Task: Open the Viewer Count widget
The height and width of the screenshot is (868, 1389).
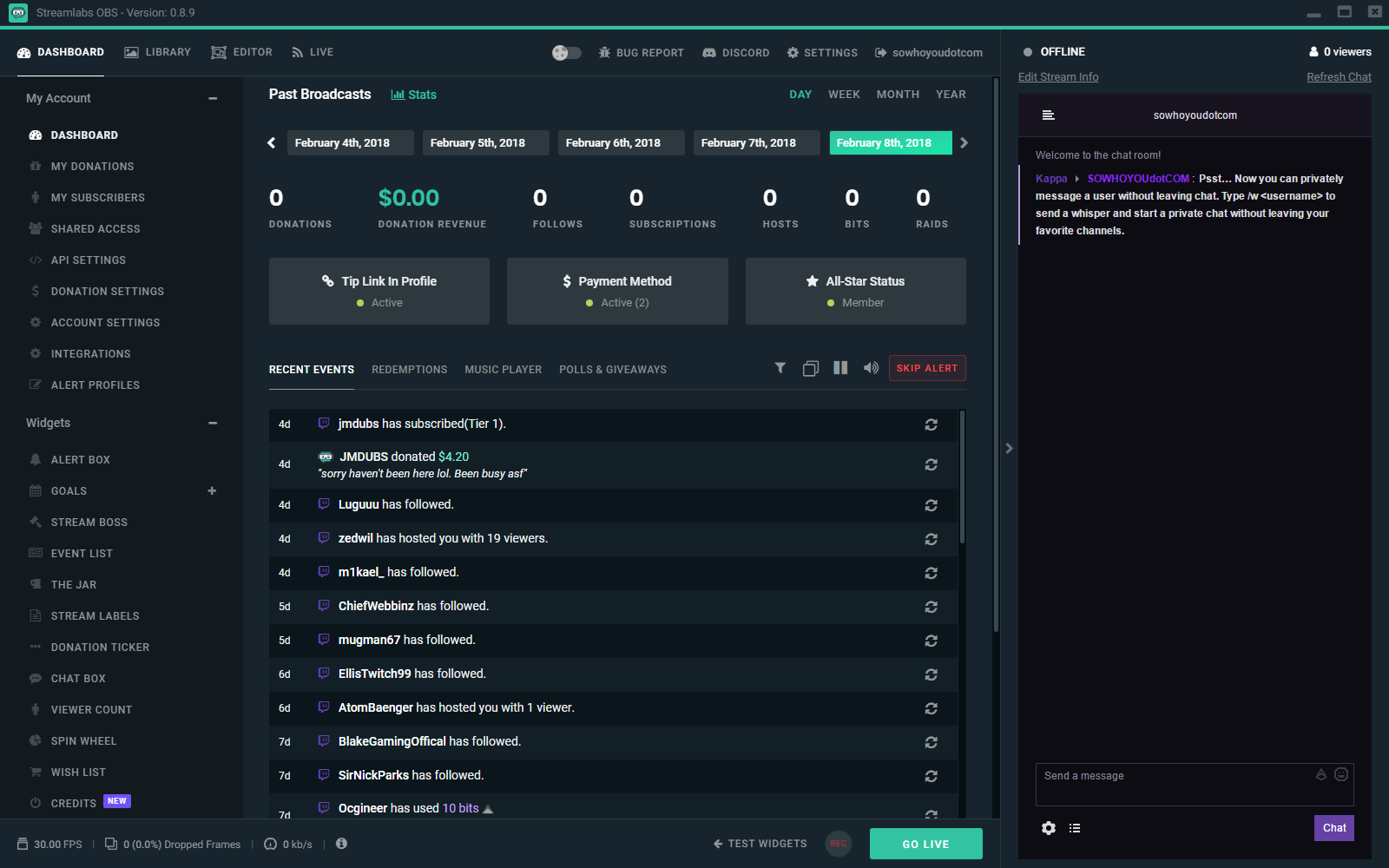Action: pyautogui.click(x=91, y=710)
